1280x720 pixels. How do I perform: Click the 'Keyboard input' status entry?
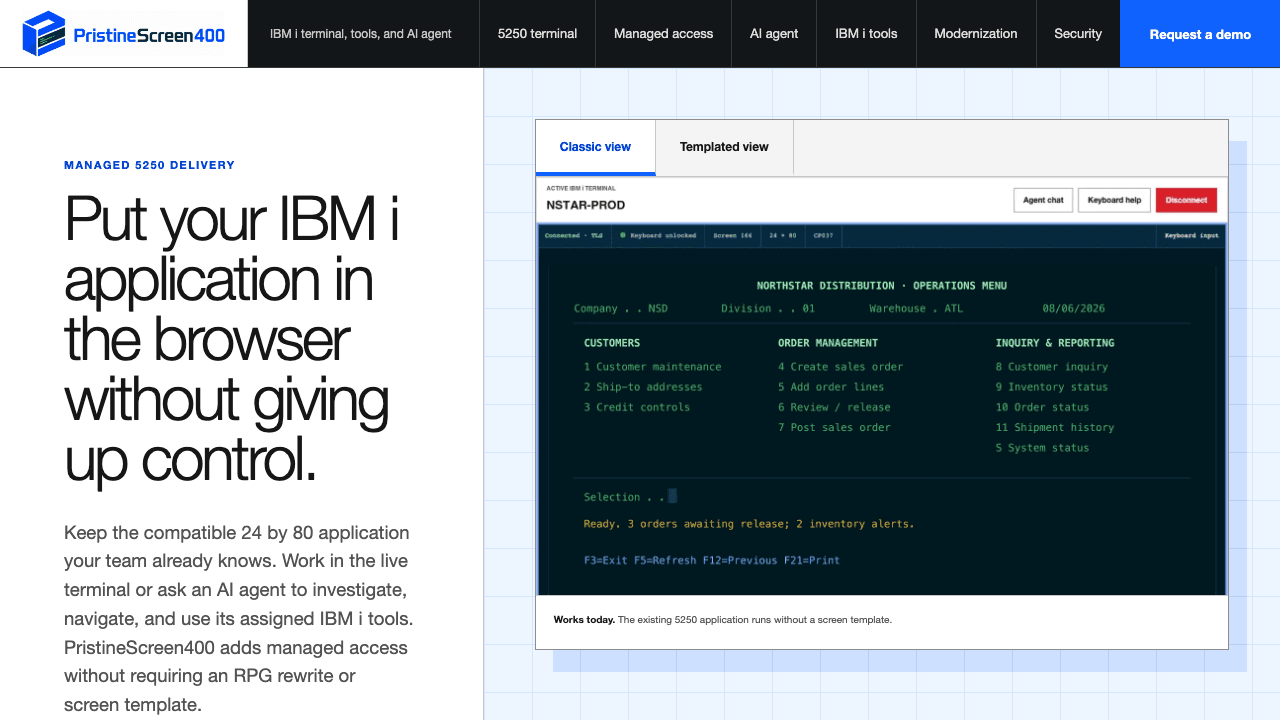point(1193,236)
